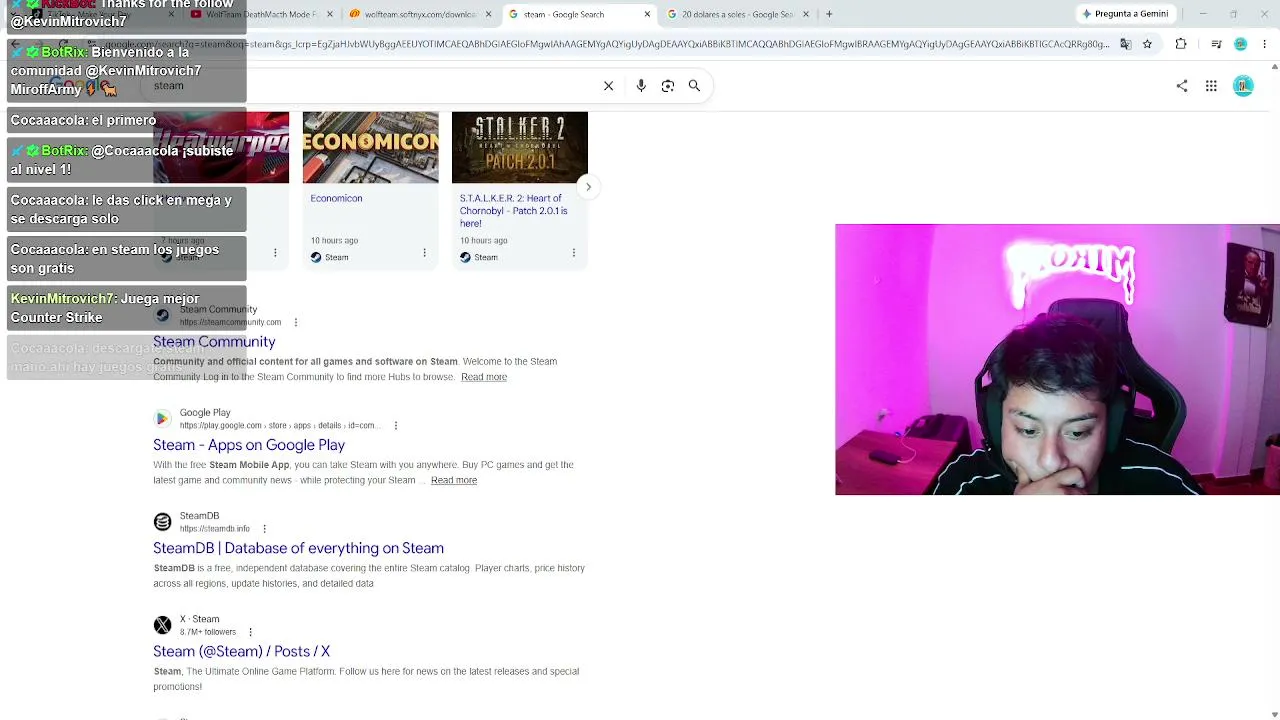Click the magnifying glass search button

pyautogui.click(x=694, y=86)
